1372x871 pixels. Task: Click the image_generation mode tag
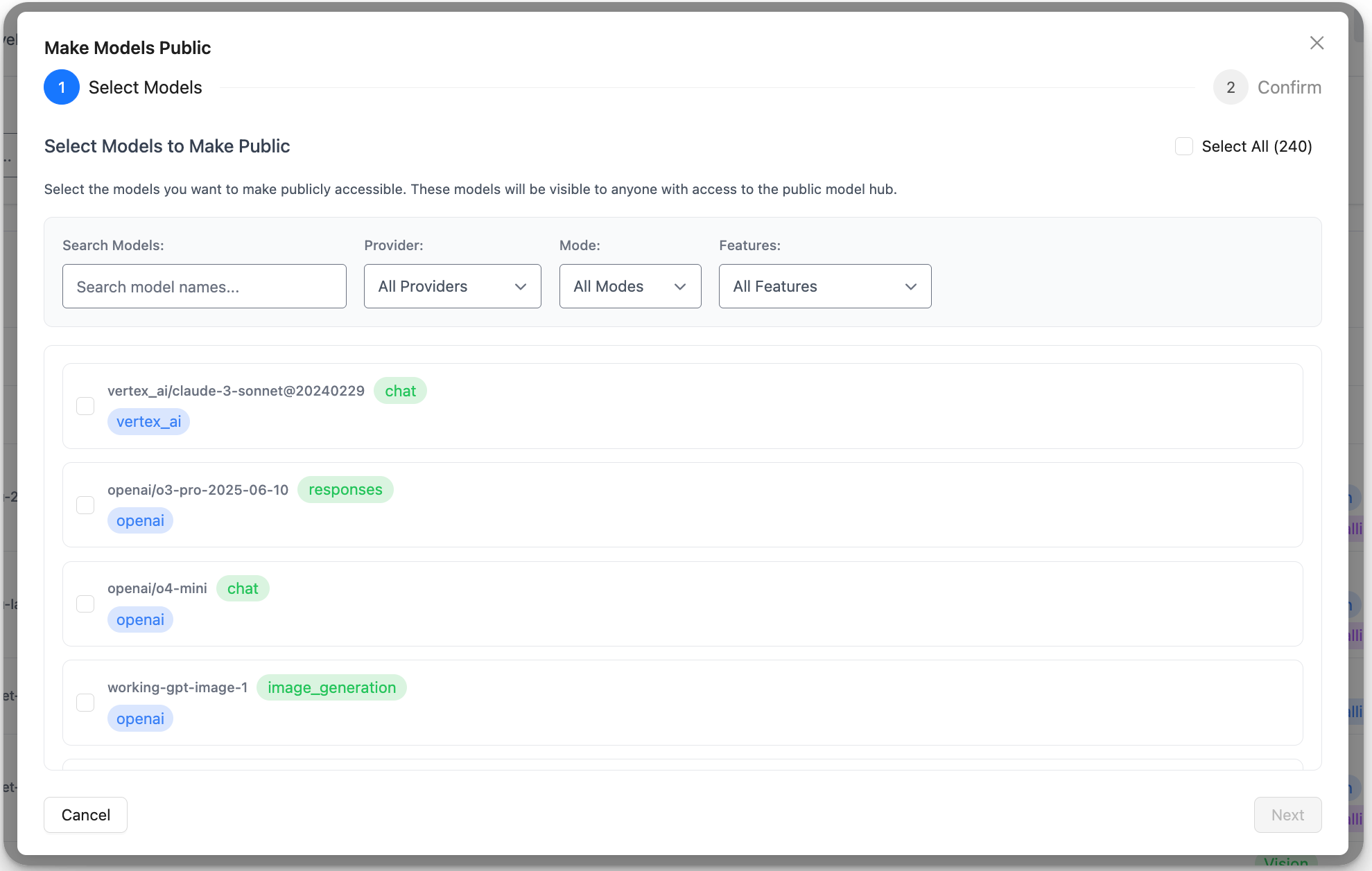click(x=331, y=687)
